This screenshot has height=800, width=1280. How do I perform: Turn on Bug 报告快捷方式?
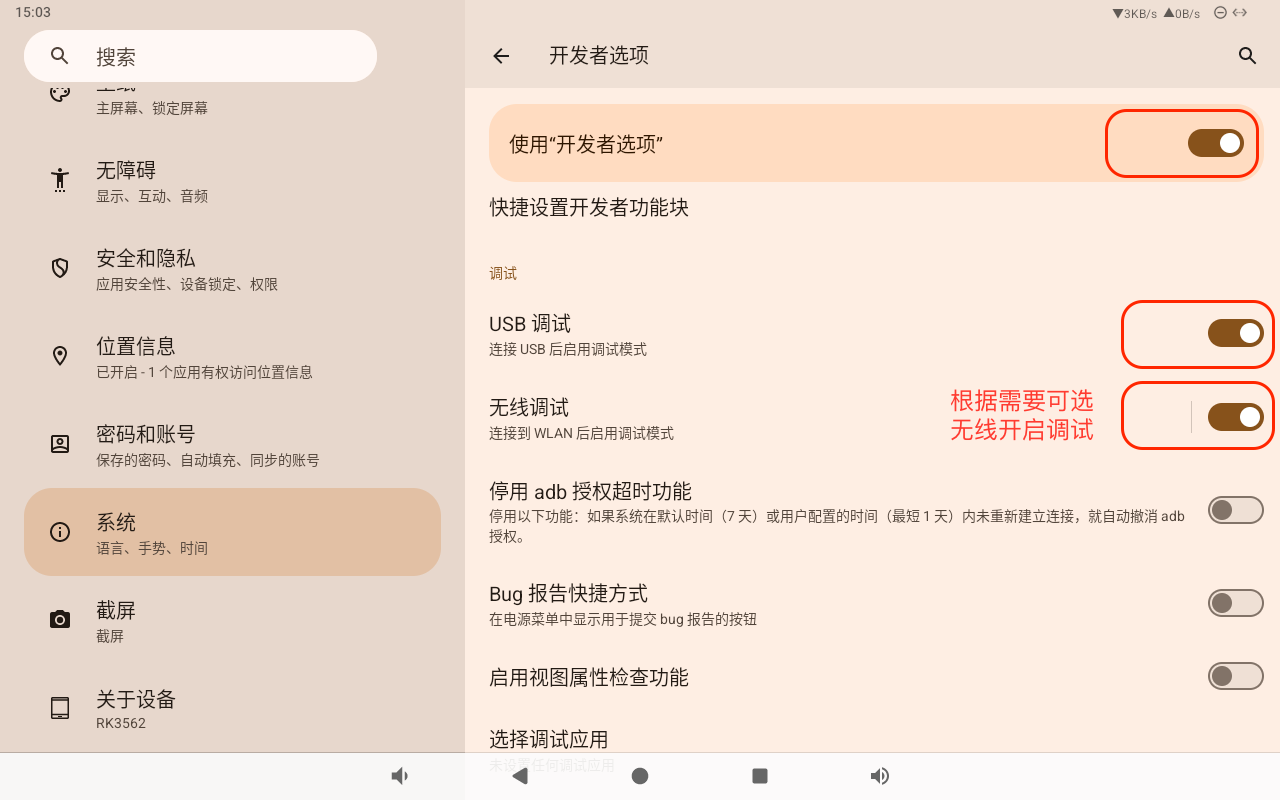(1235, 603)
